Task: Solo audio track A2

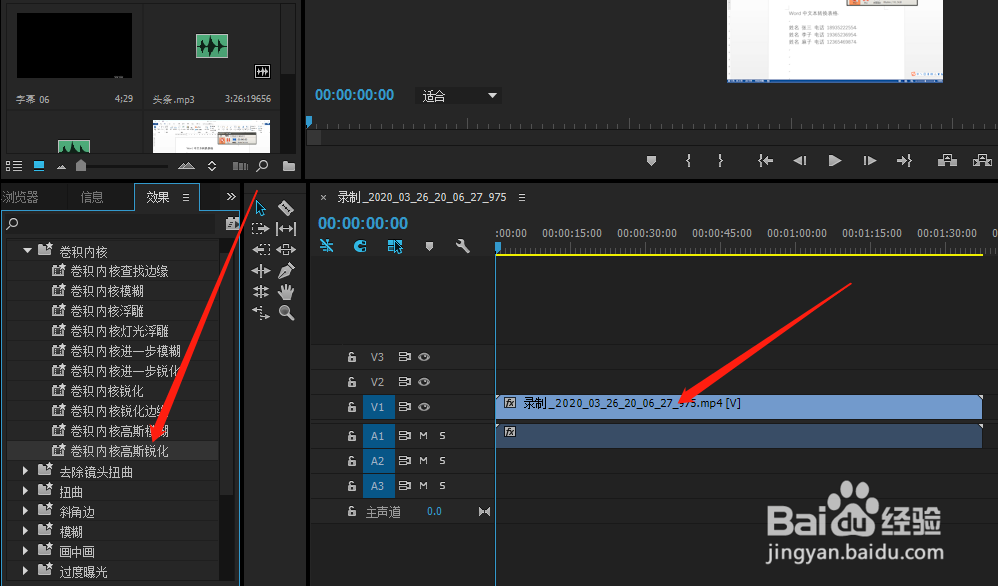Action: click(x=442, y=461)
